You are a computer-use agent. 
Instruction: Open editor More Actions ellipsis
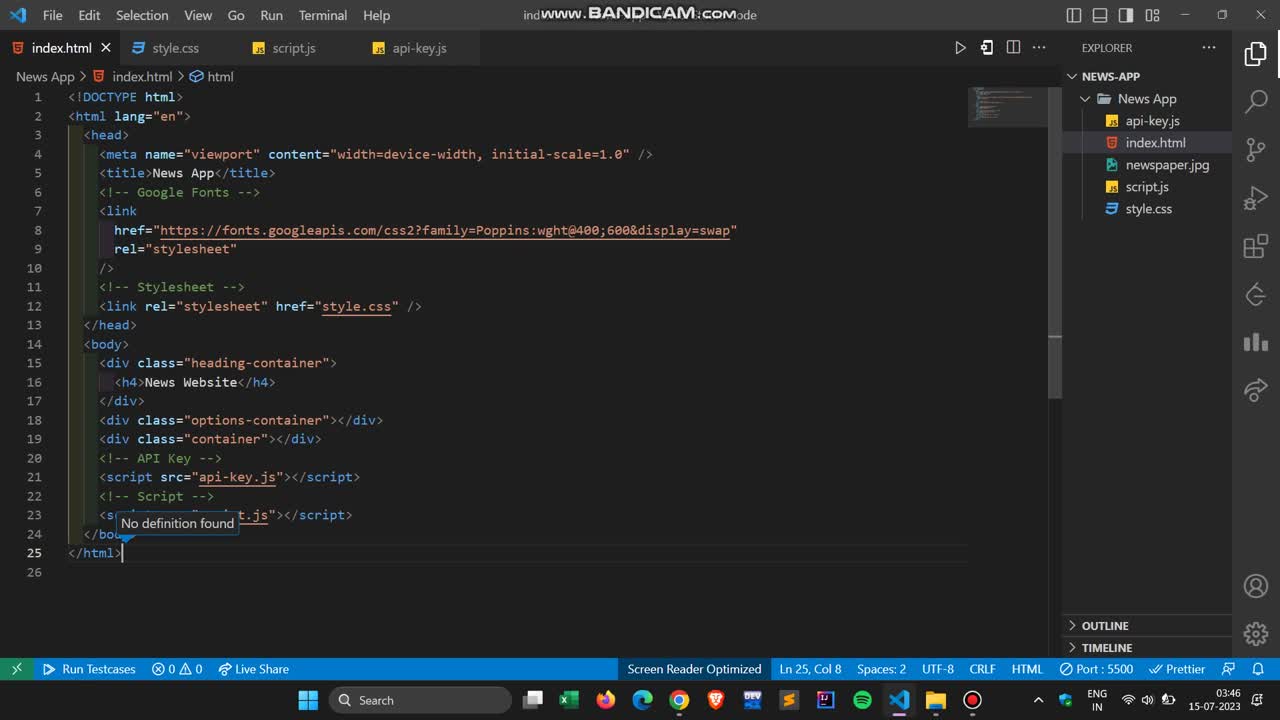coord(1039,47)
